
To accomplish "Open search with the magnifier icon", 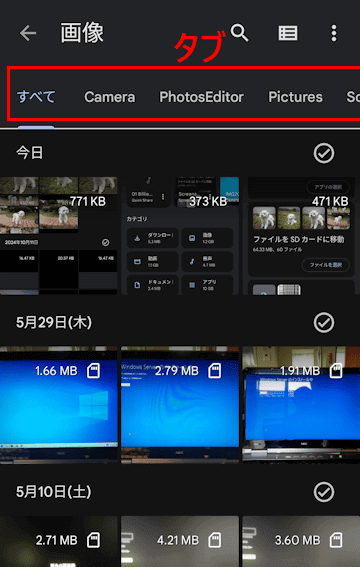I will coord(240,33).
